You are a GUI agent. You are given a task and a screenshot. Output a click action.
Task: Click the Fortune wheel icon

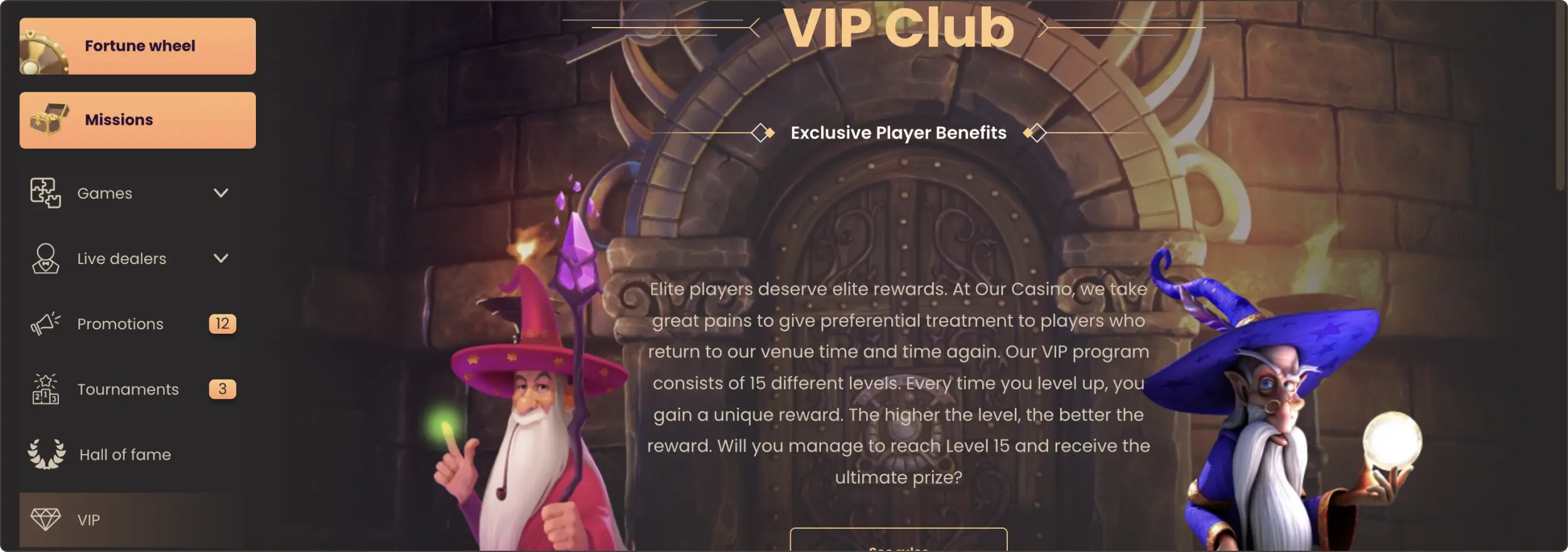tap(43, 55)
